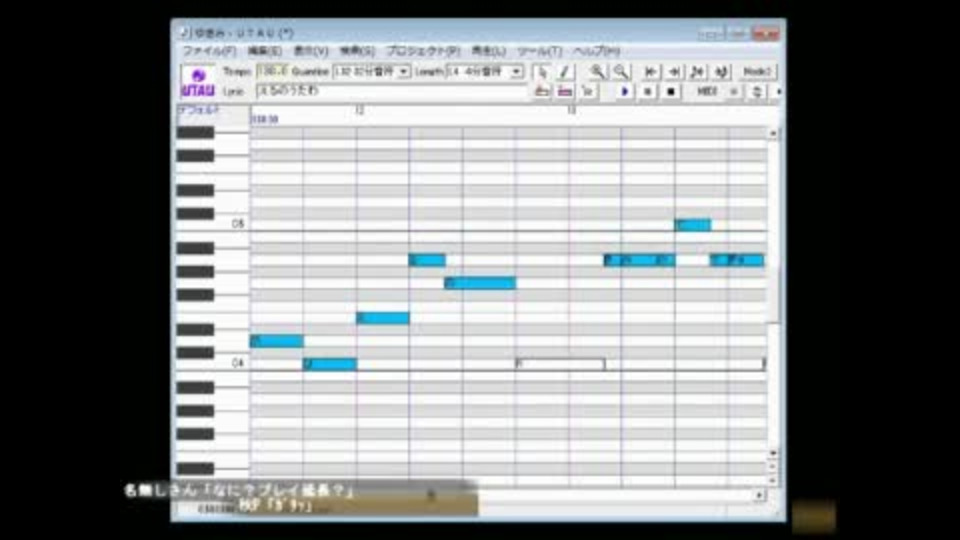
Task: Open the 表示(V) menu
Action: click(x=310, y=51)
